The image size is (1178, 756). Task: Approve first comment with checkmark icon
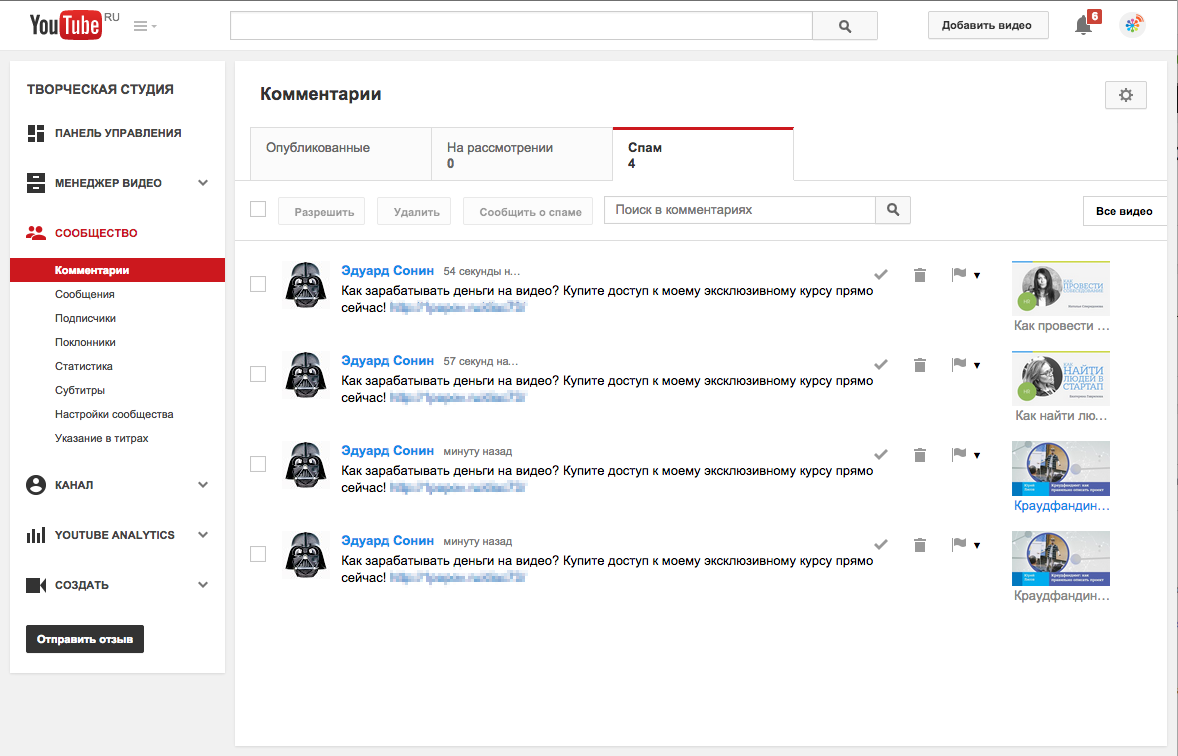881,274
